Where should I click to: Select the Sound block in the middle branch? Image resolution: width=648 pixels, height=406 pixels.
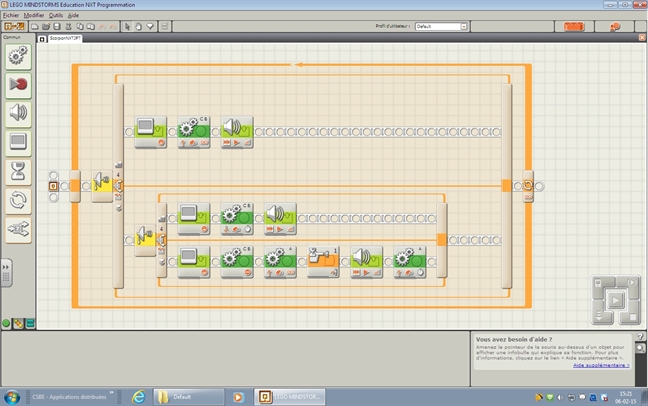[x=280, y=219]
